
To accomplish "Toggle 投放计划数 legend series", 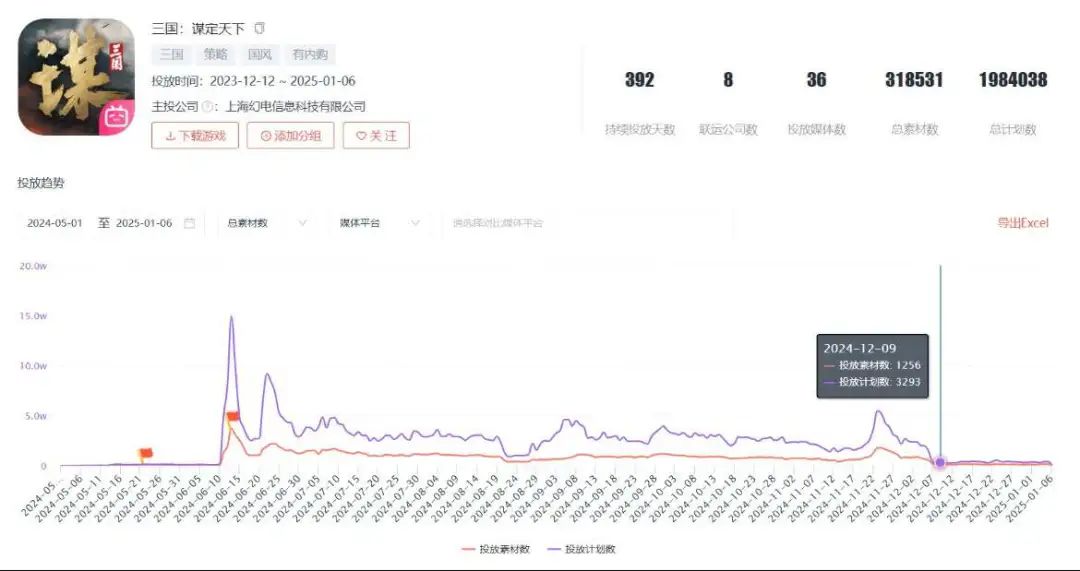I will click(x=581, y=549).
